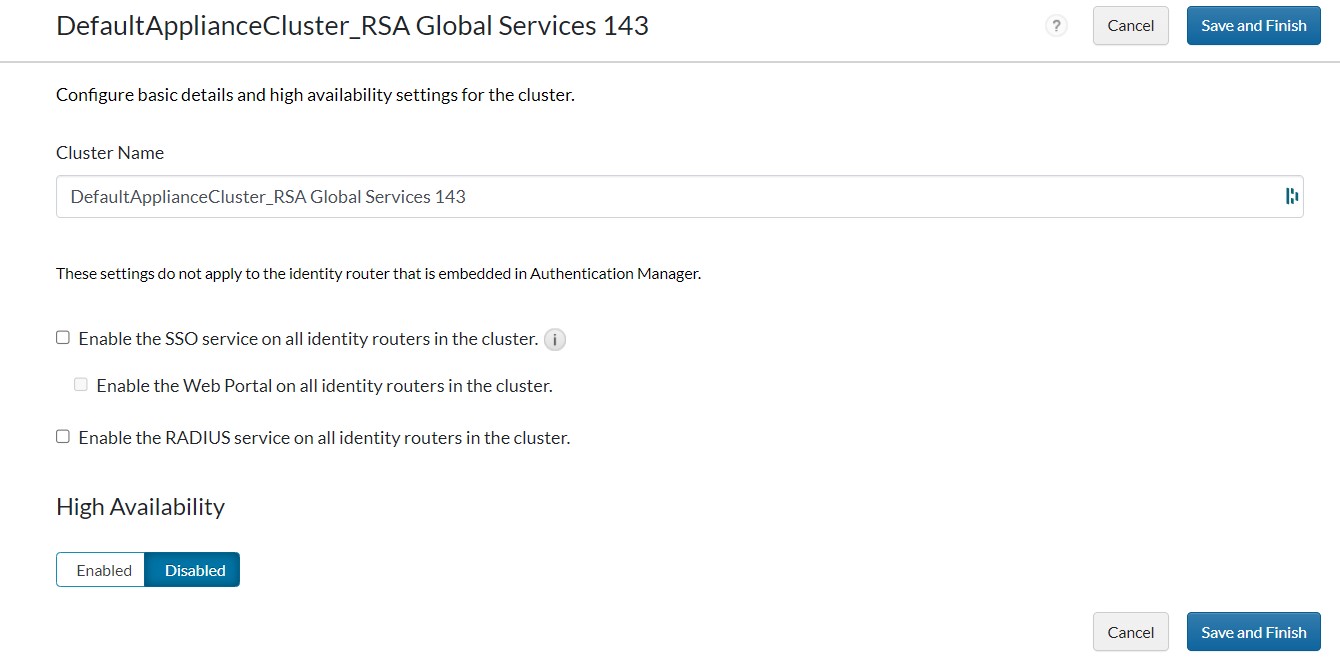Click the DefaultApplianceCluster page title heading
This screenshot has height=662, width=1340.
click(352, 26)
